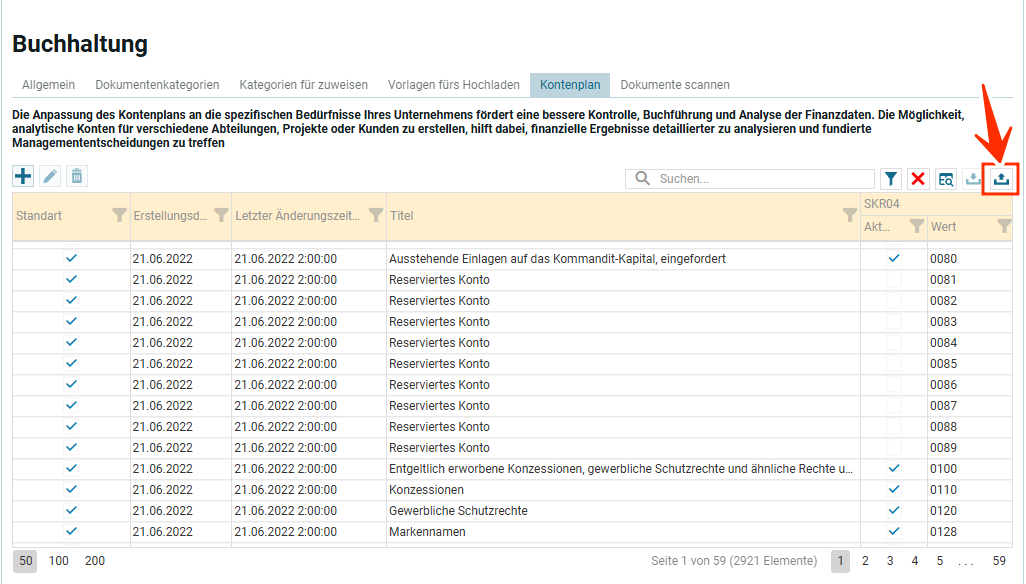The image size is (1026, 584).
Task: Click the trash delete icon
Action: (x=76, y=176)
